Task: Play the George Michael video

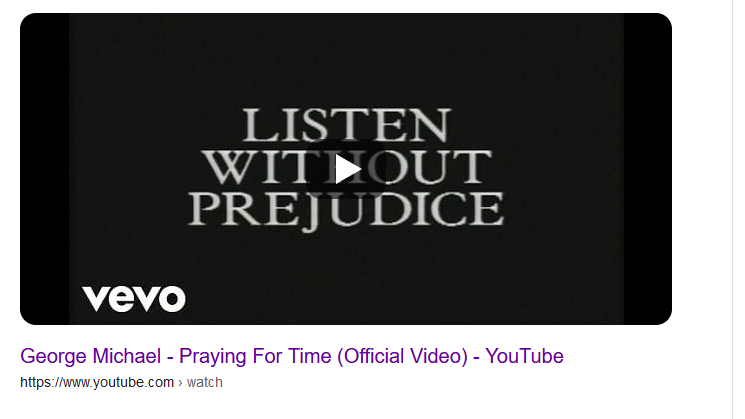Action: [348, 169]
